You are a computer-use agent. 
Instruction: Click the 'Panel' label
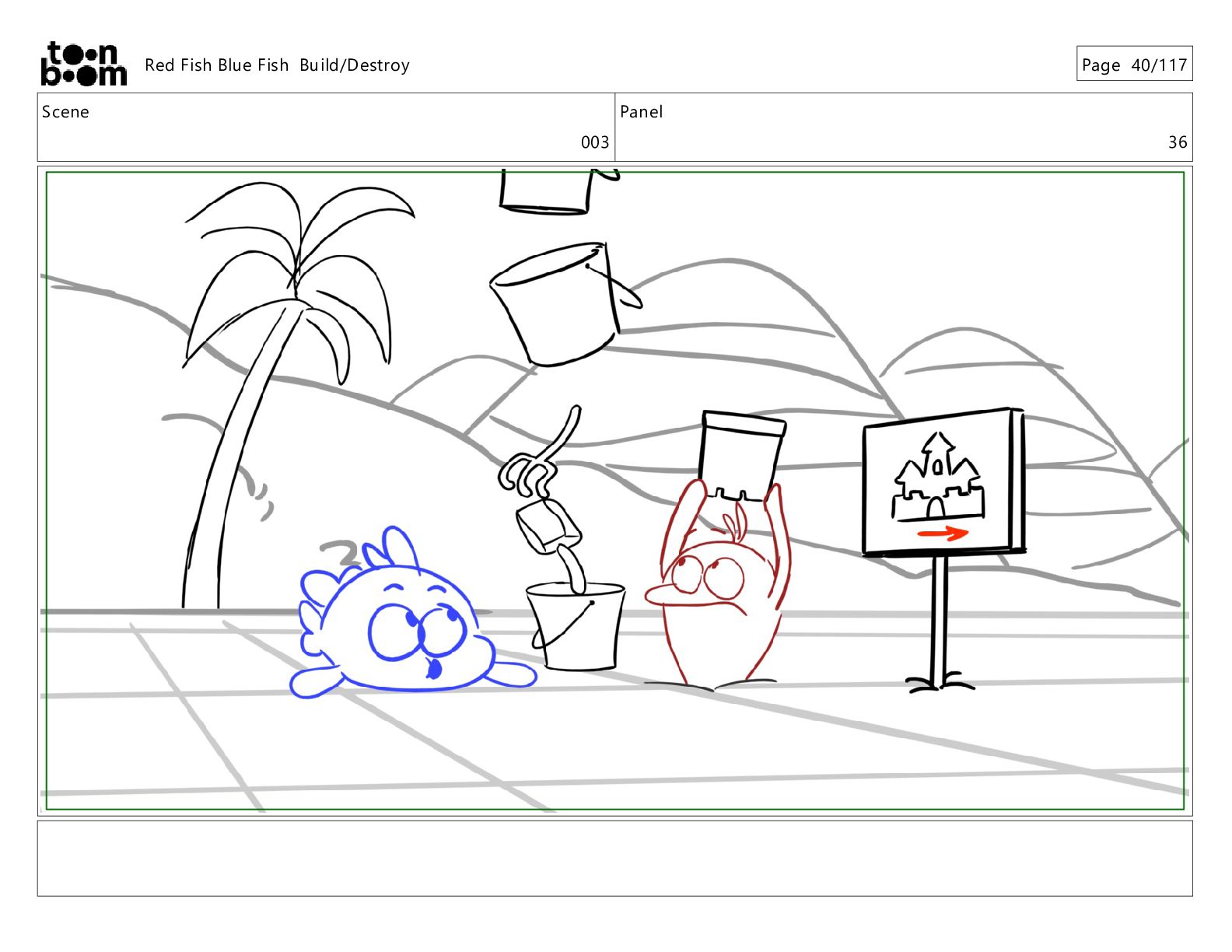tap(642, 112)
